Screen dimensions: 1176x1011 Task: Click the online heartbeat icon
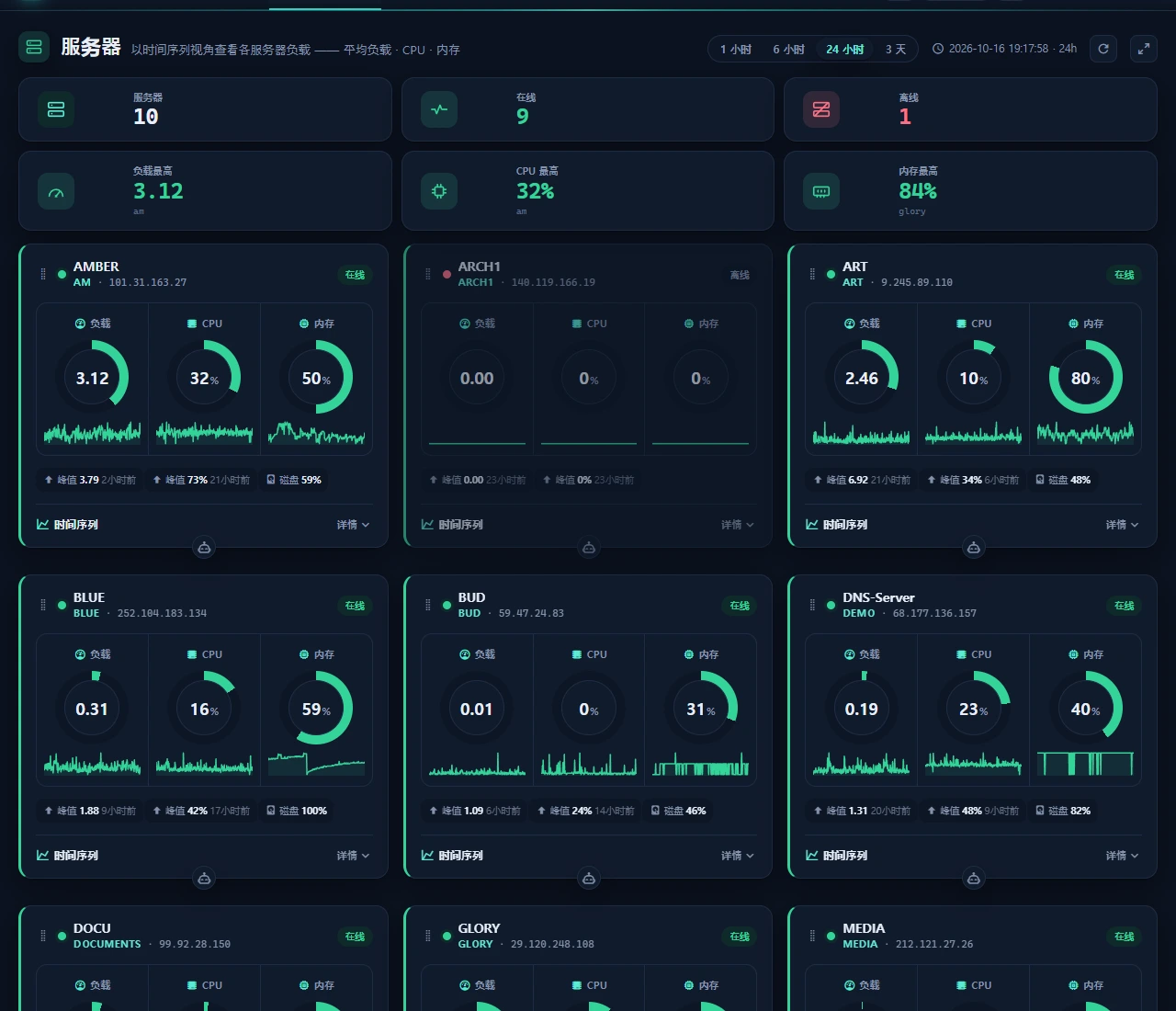click(439, 109)
